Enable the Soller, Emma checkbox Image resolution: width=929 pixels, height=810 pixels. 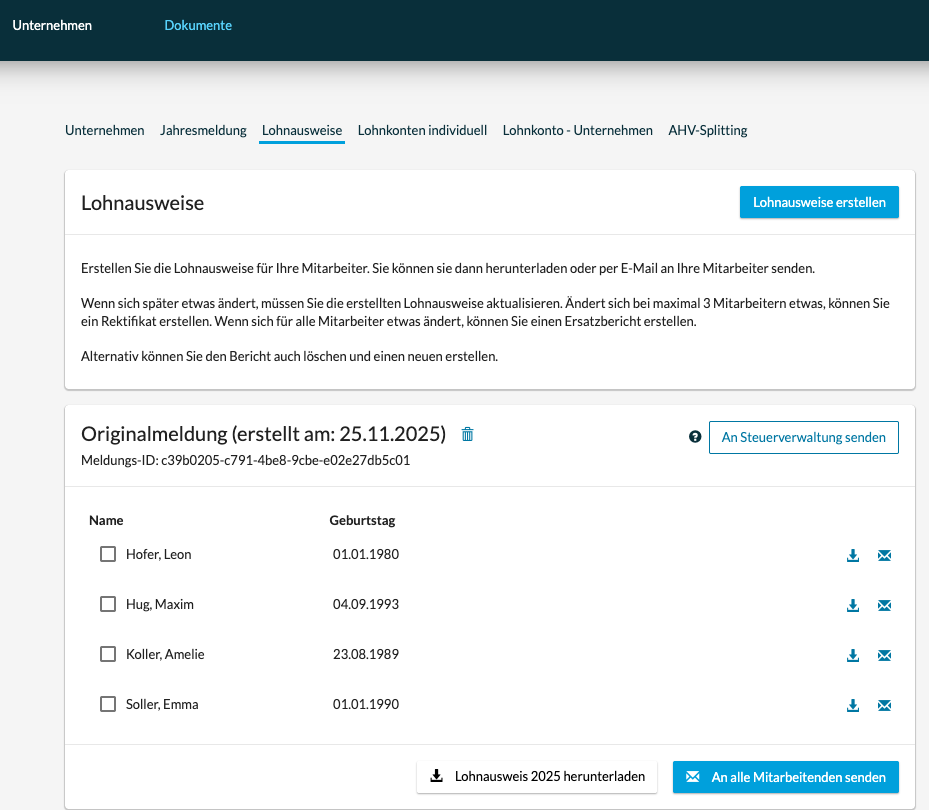[x=108, y=704]
